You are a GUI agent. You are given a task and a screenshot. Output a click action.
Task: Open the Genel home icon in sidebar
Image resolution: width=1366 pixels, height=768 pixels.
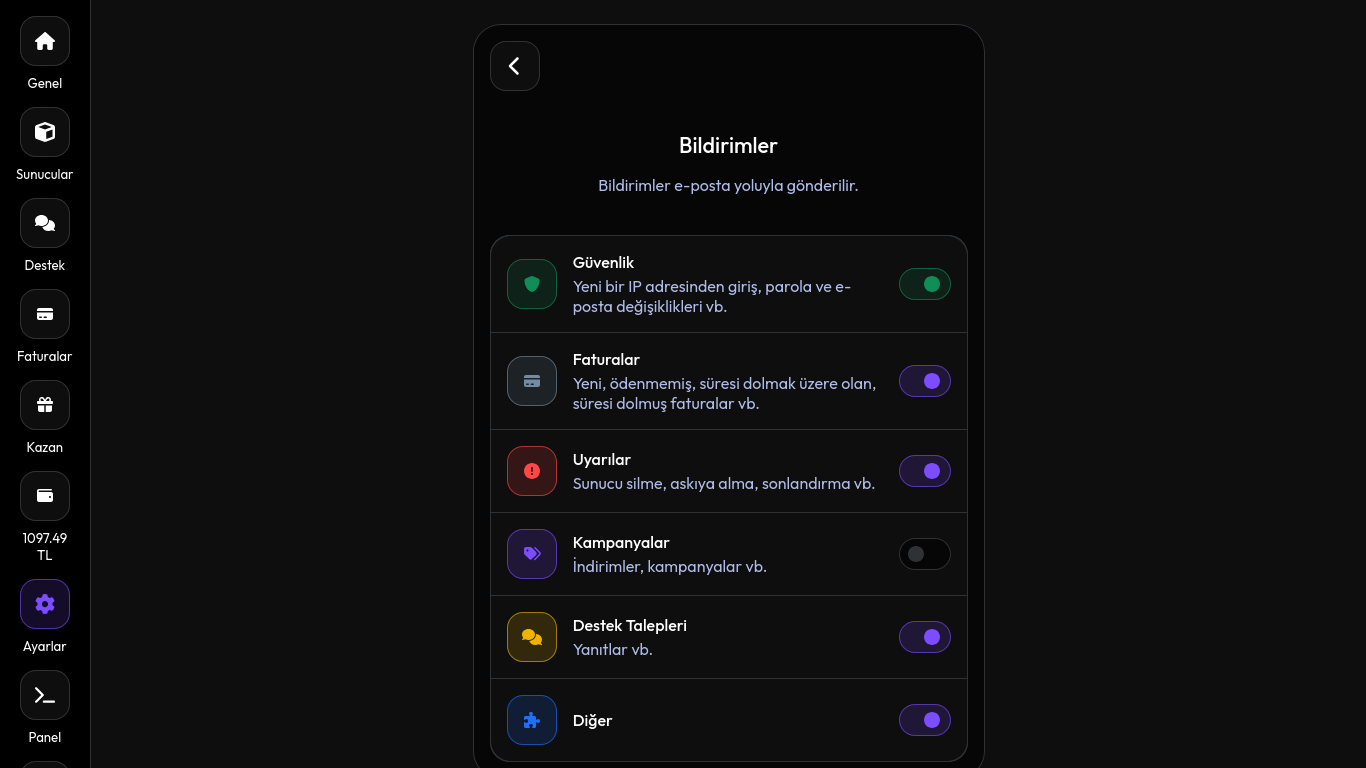click(44, 41)
